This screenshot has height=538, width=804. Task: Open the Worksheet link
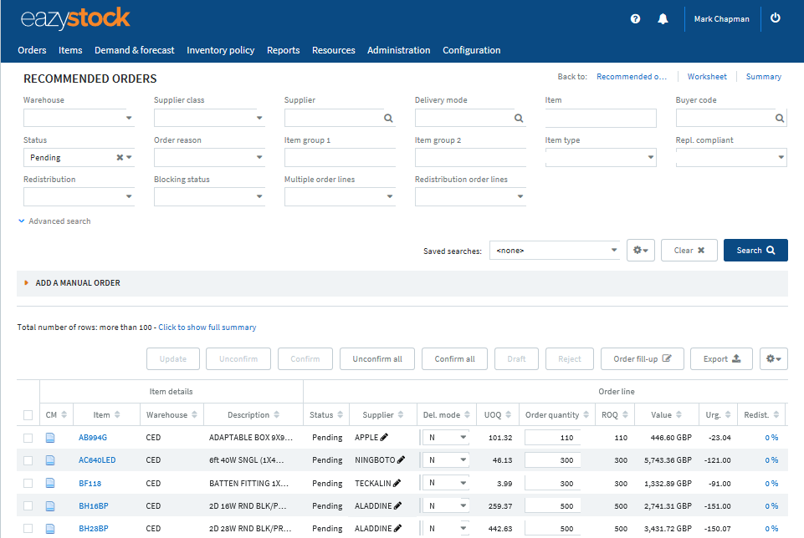click(707, 76)
